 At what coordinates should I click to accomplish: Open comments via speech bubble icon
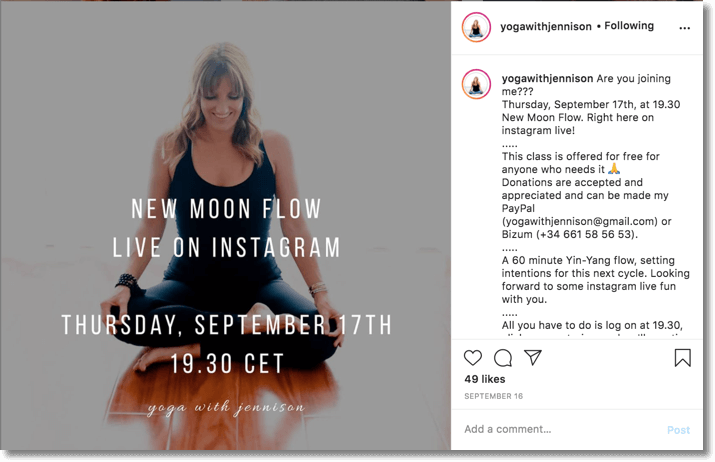coord(503,358)
